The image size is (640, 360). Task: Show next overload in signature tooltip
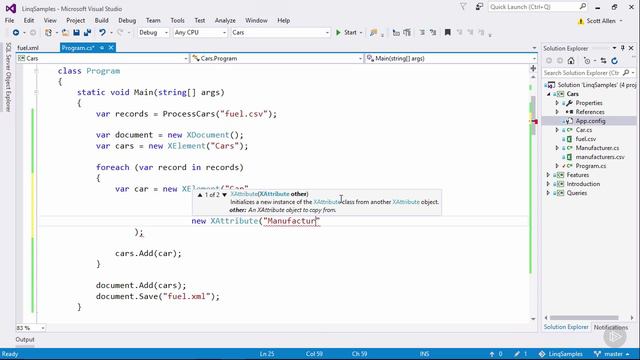[x=224, y=195]
